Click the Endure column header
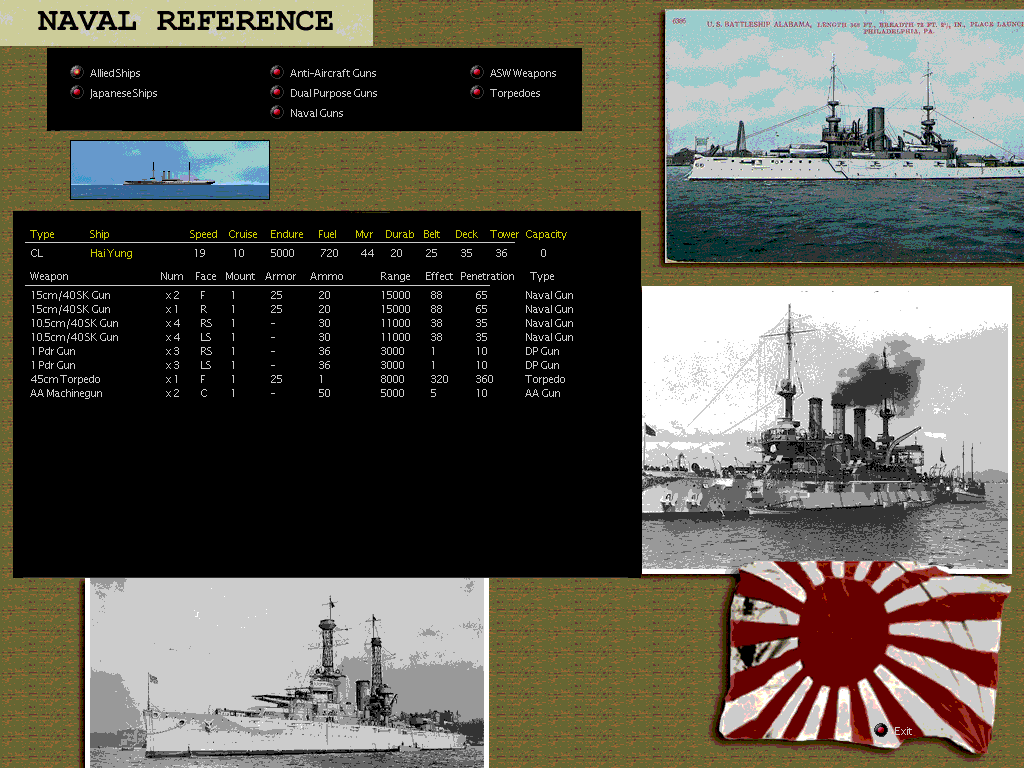 point(287,234)
